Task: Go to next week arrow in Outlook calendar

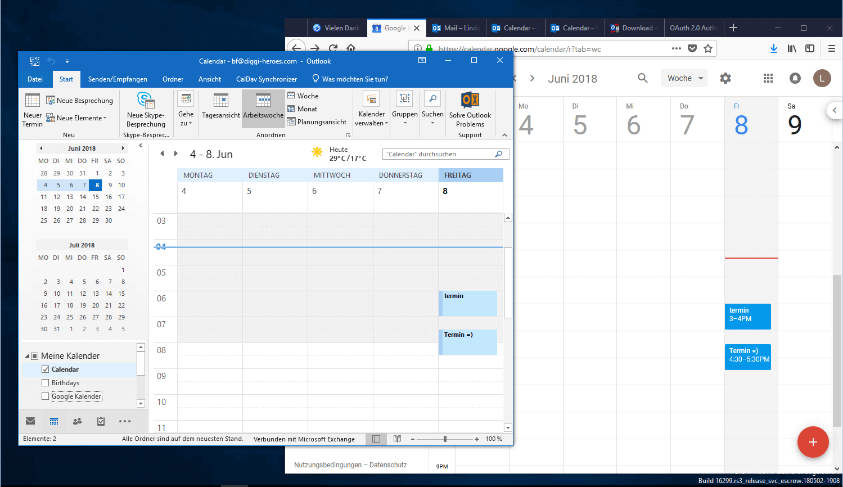Action: click(175, 154)
